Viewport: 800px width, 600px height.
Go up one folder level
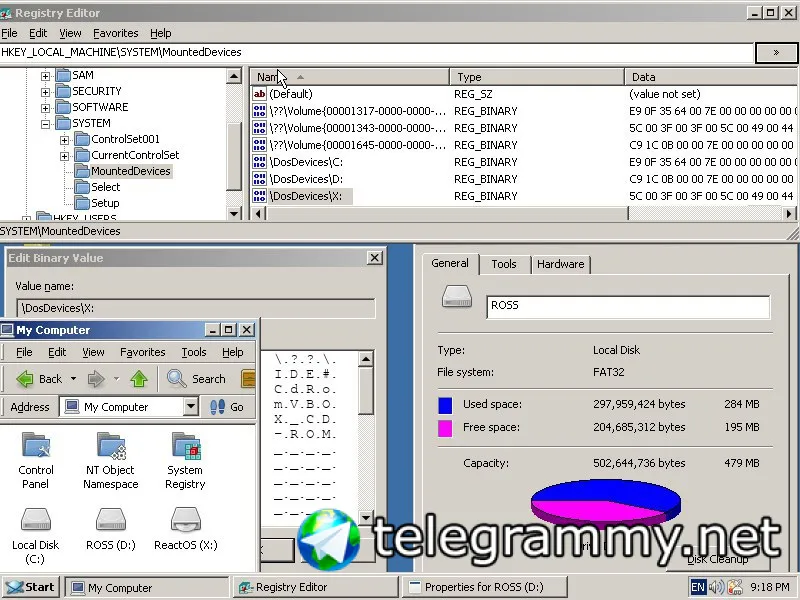coord(139,379)
